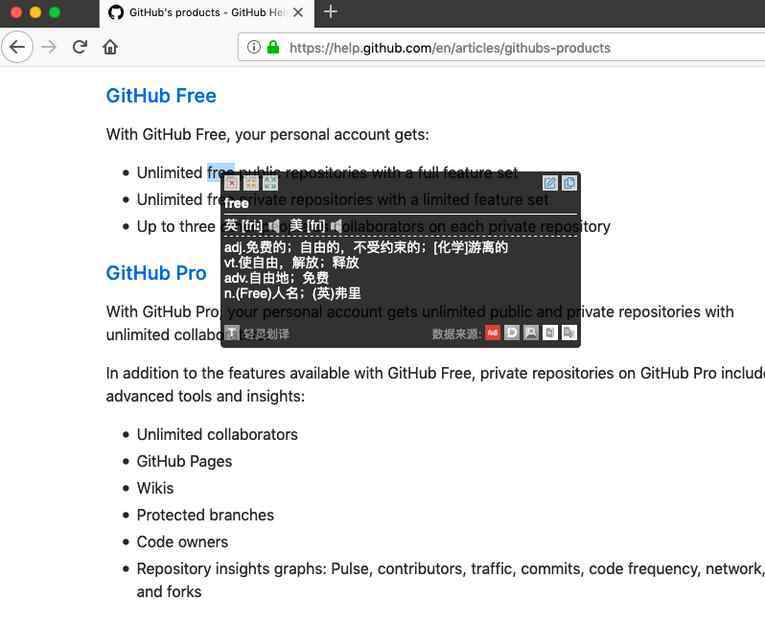Click the "Up to three" bullet text
Viewport: 765px width, 624px height.
click(x=176, y=226)
